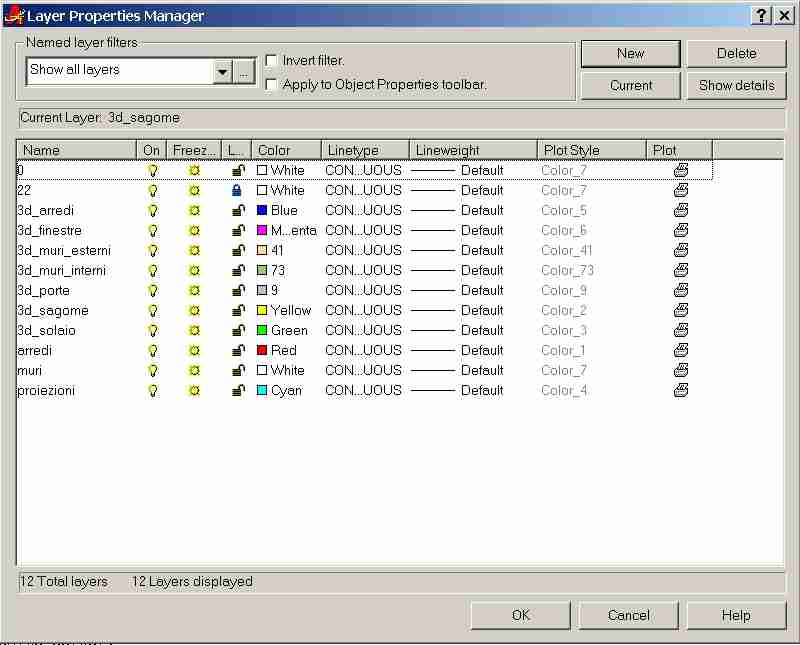Disable plotting for the 3d_arredi layer

(681, 210)
